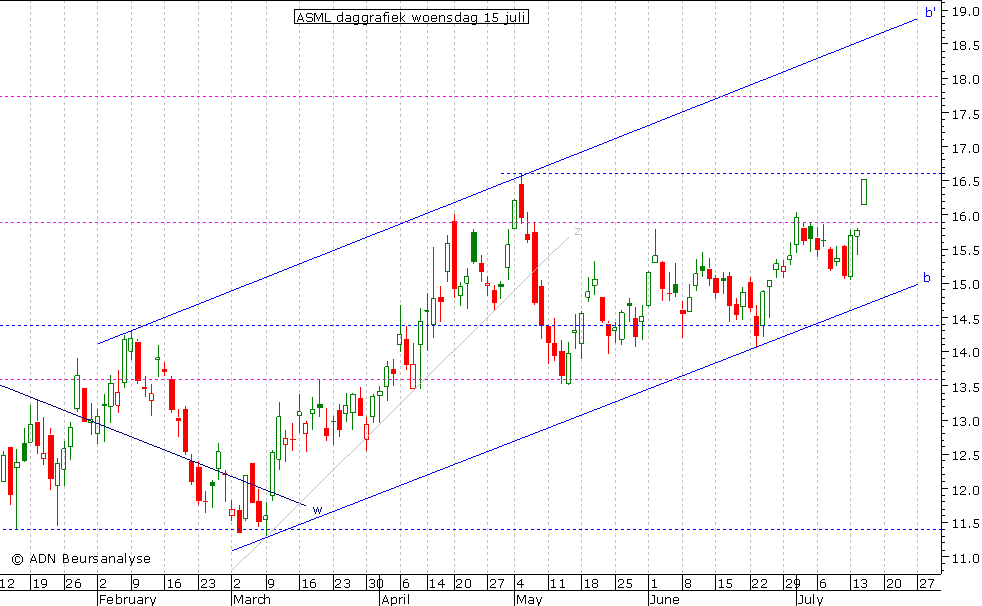The image size is (982, 606).
Task: Select the 15.0 price axis label
Action: point(965,285)
